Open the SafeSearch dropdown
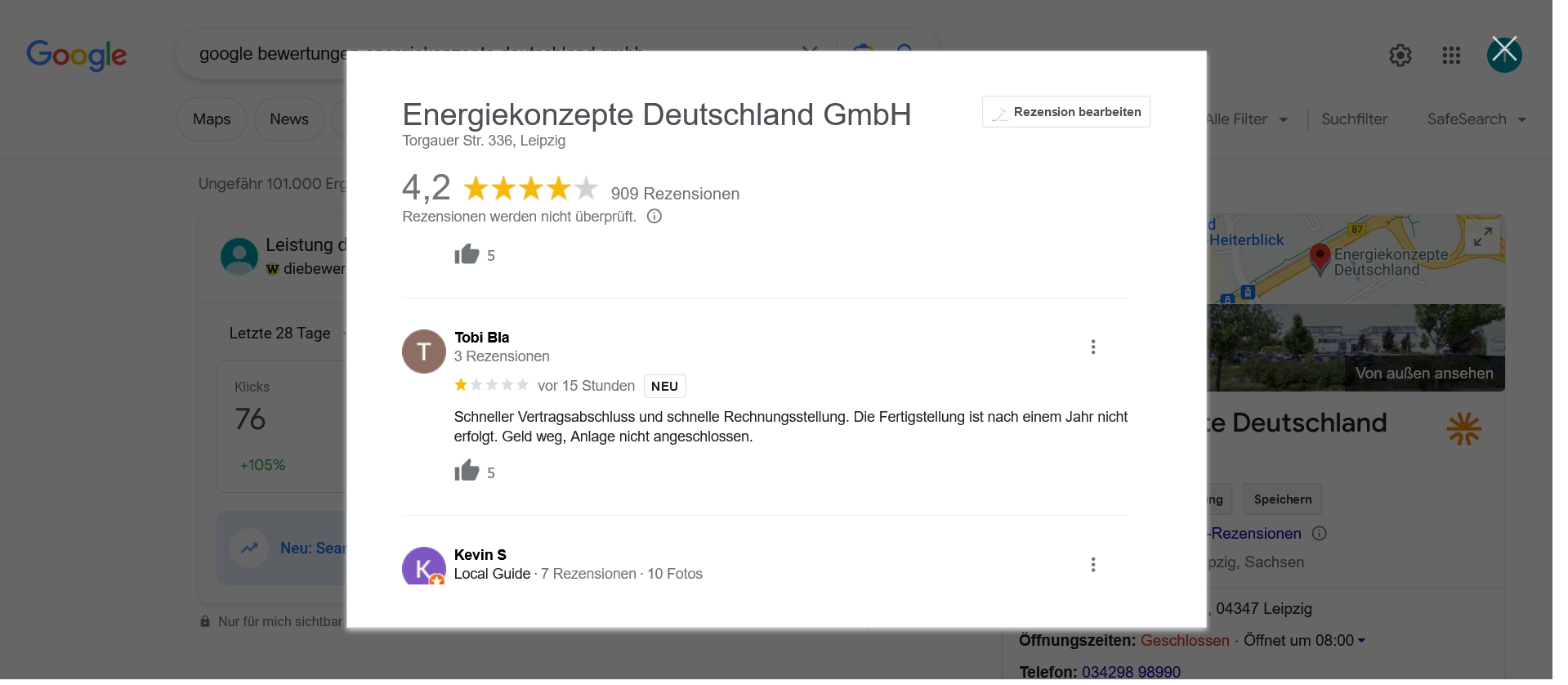The height and width of the screenshot is (685, 1568). [x=1476, y=119]
